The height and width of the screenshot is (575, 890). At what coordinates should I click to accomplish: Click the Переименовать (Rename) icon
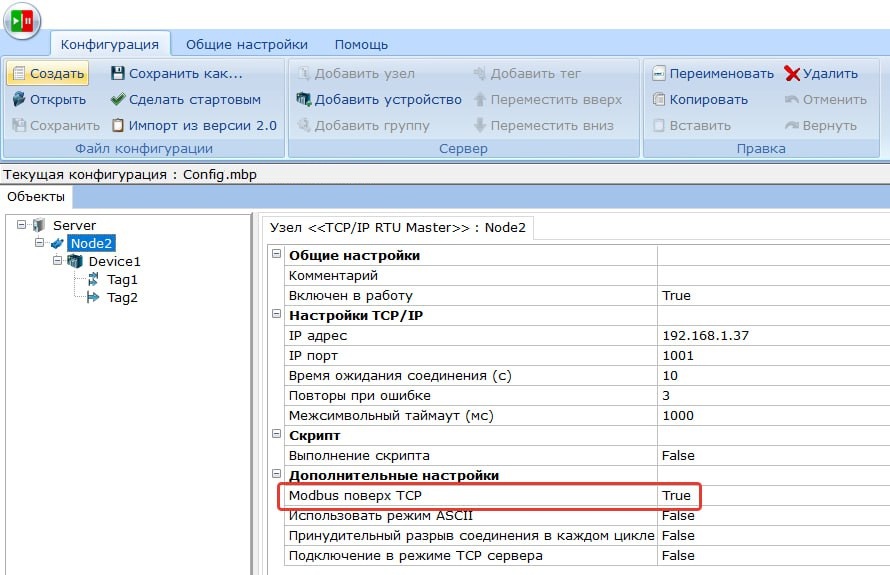tap(659, 73)
